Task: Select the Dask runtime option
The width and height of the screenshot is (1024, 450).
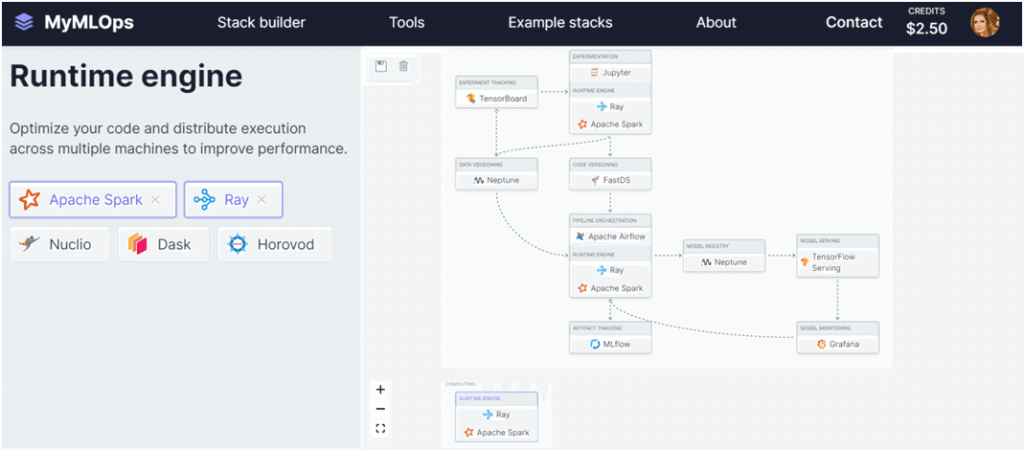Action: click(162, 244)
